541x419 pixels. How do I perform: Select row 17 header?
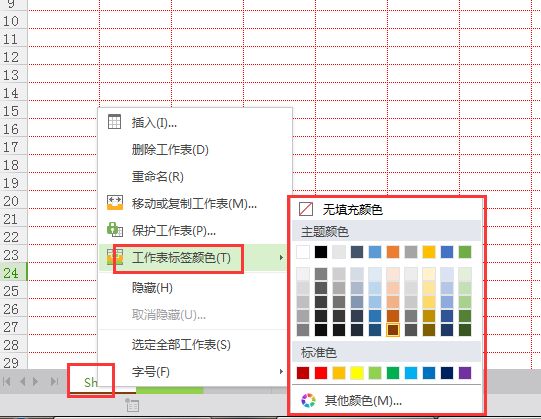13,147
